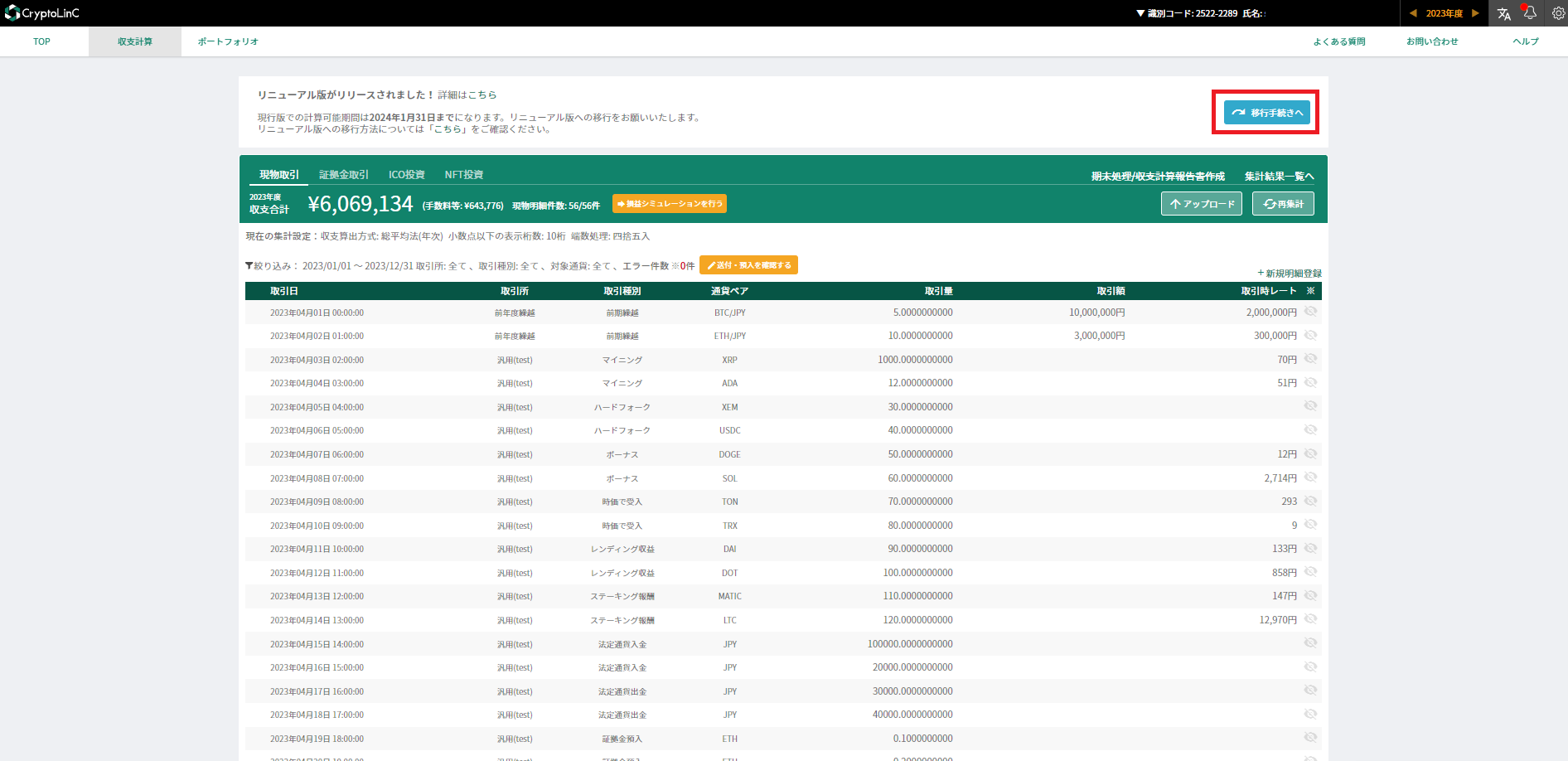Open the settings gear icon
This screenshot has width=1568, height=761.
click(x=1558, y=13)
